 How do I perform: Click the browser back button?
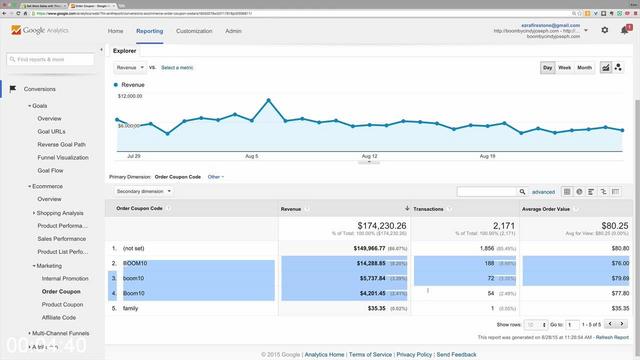4,13
